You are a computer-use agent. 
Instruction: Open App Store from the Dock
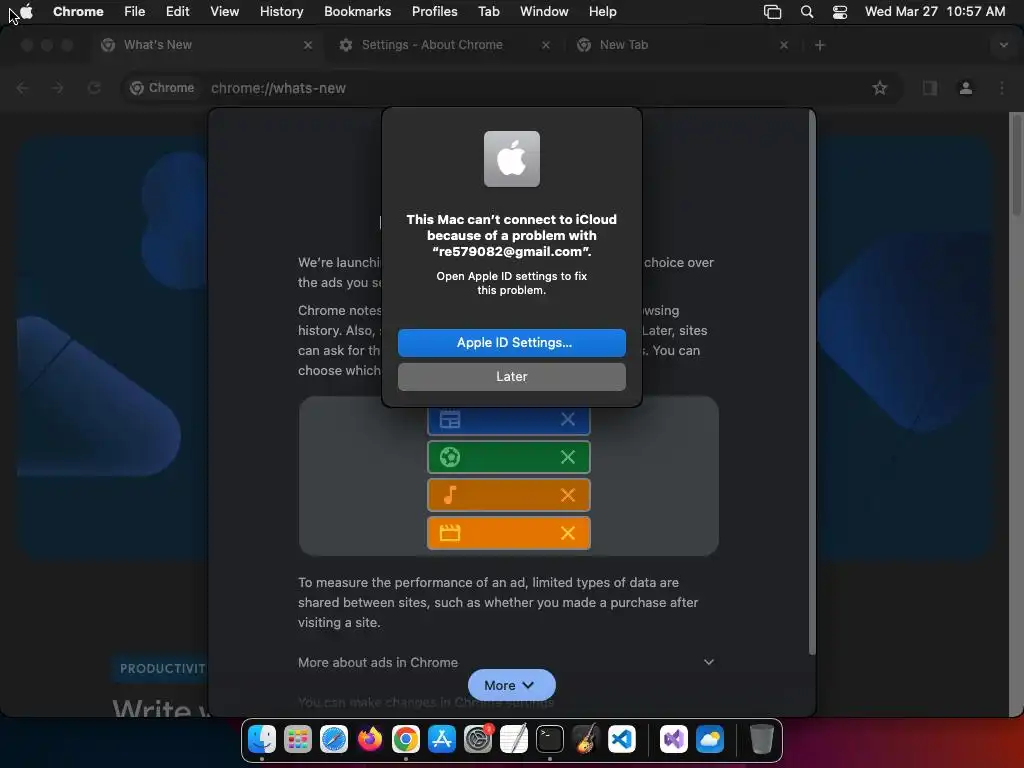click(x=441, y=739)
